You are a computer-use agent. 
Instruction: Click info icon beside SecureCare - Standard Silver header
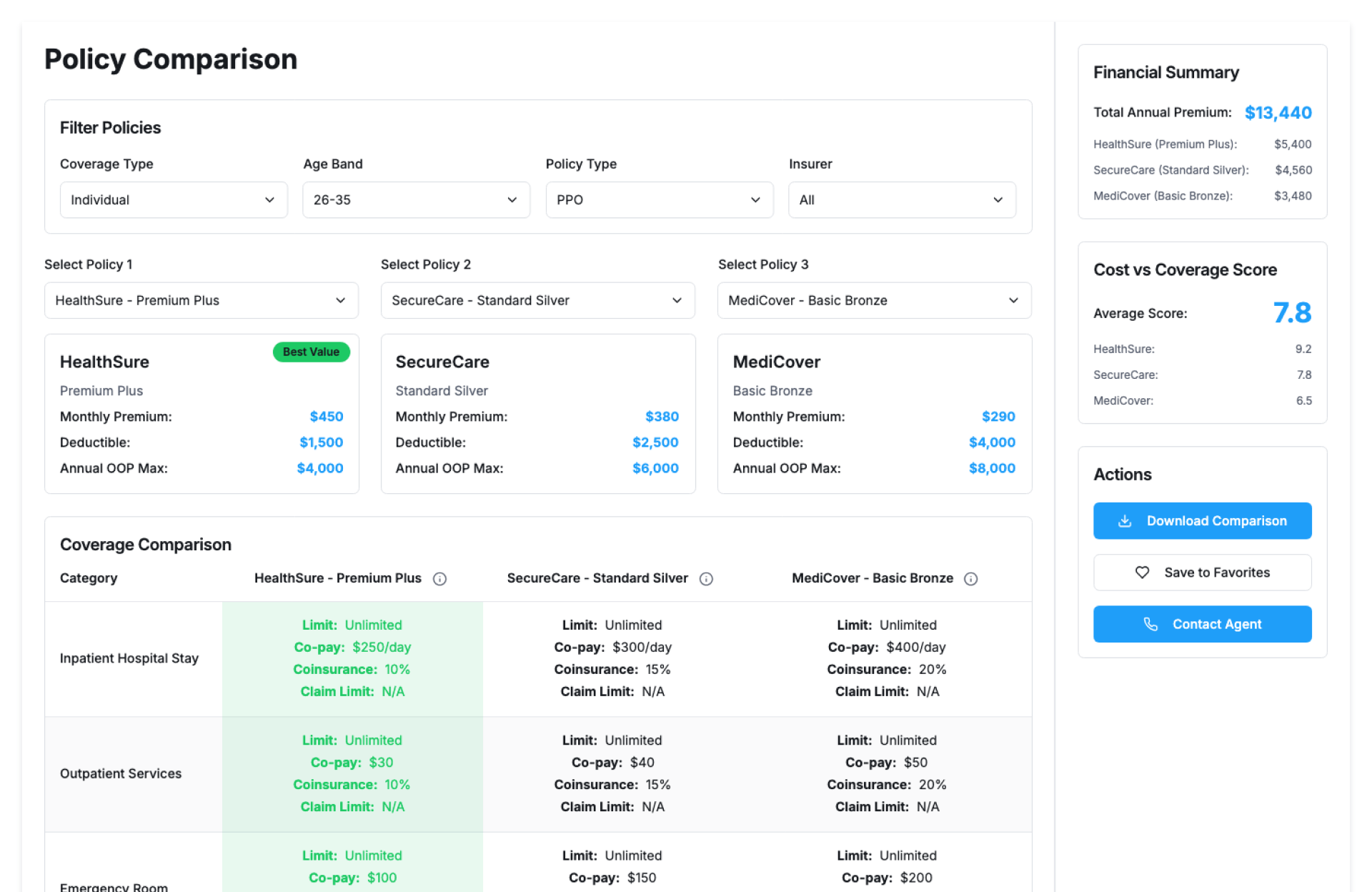[706, 579]
